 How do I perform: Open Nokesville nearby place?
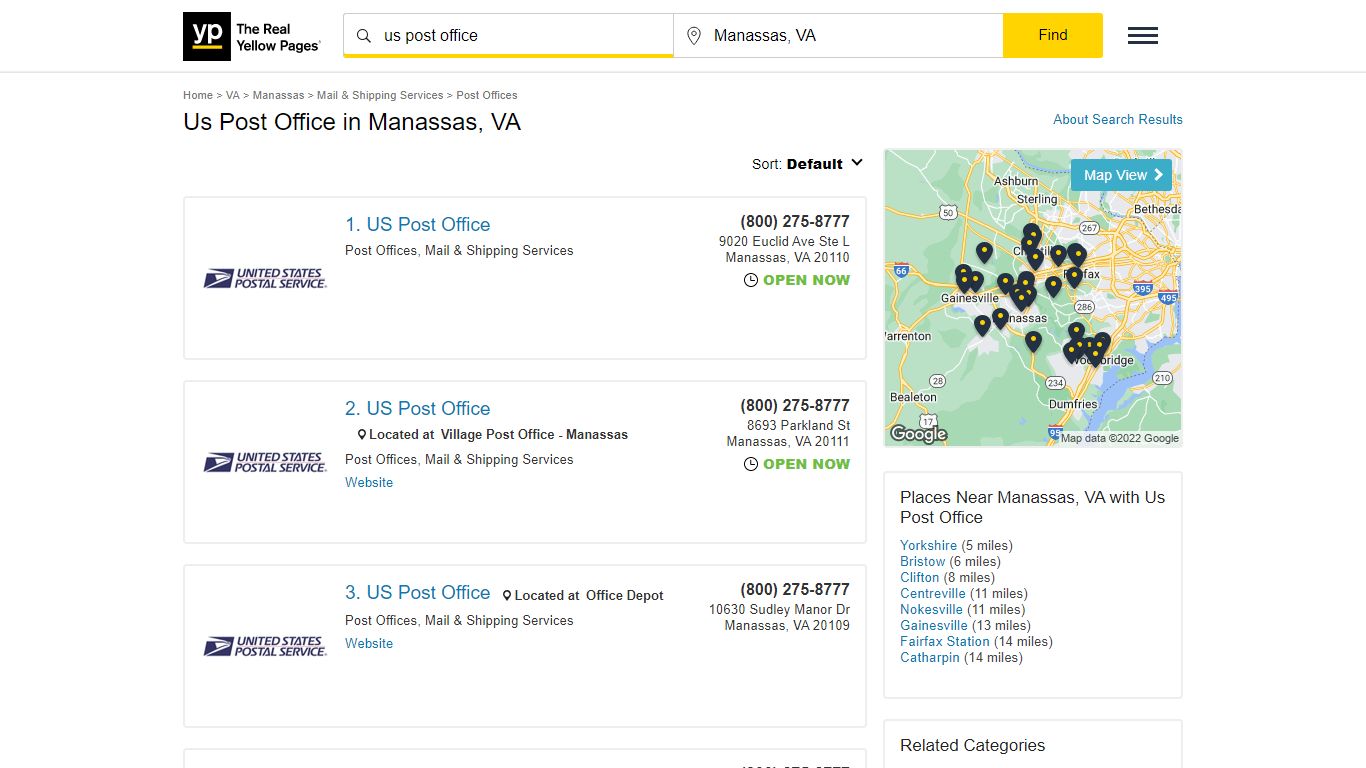[931, 609]
